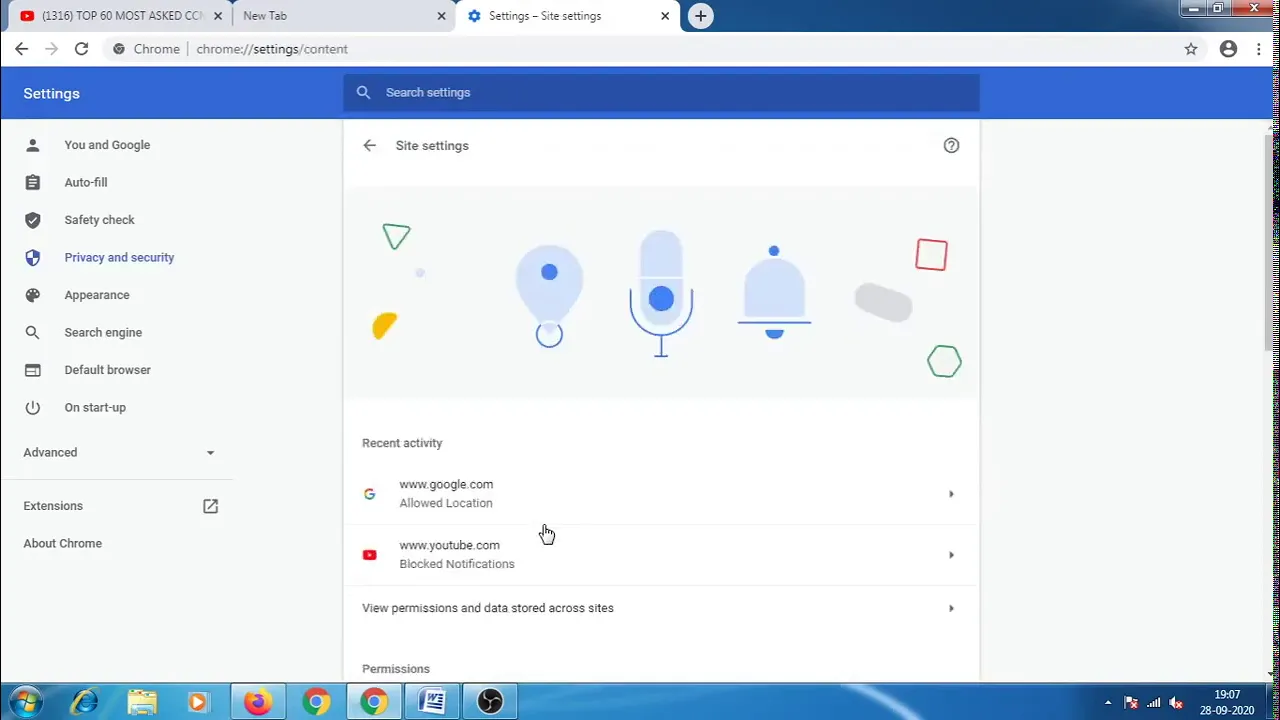
Task: Close the New Tab tab
Action: 442,16
